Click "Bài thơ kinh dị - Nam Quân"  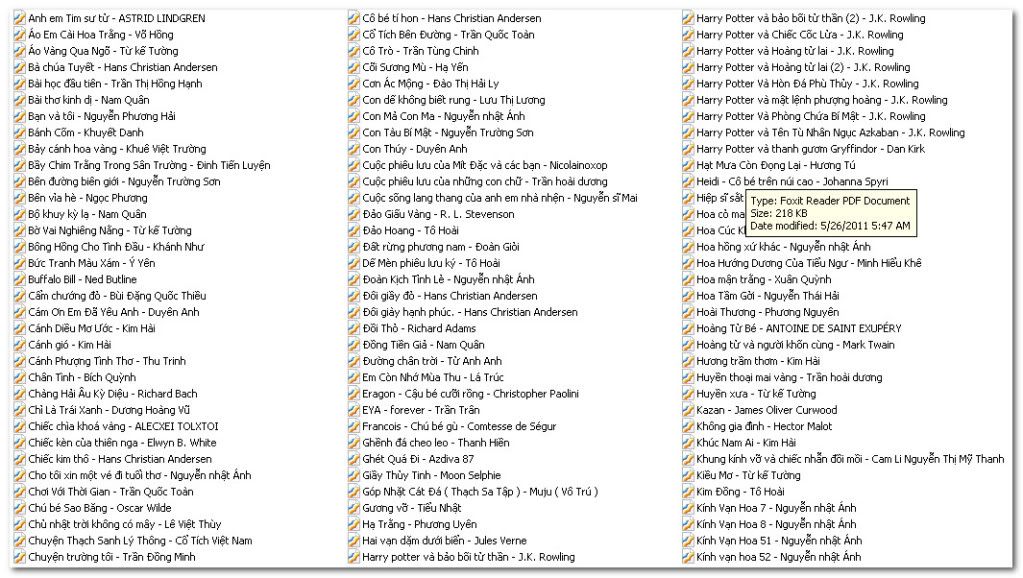[x=89, y=100]
